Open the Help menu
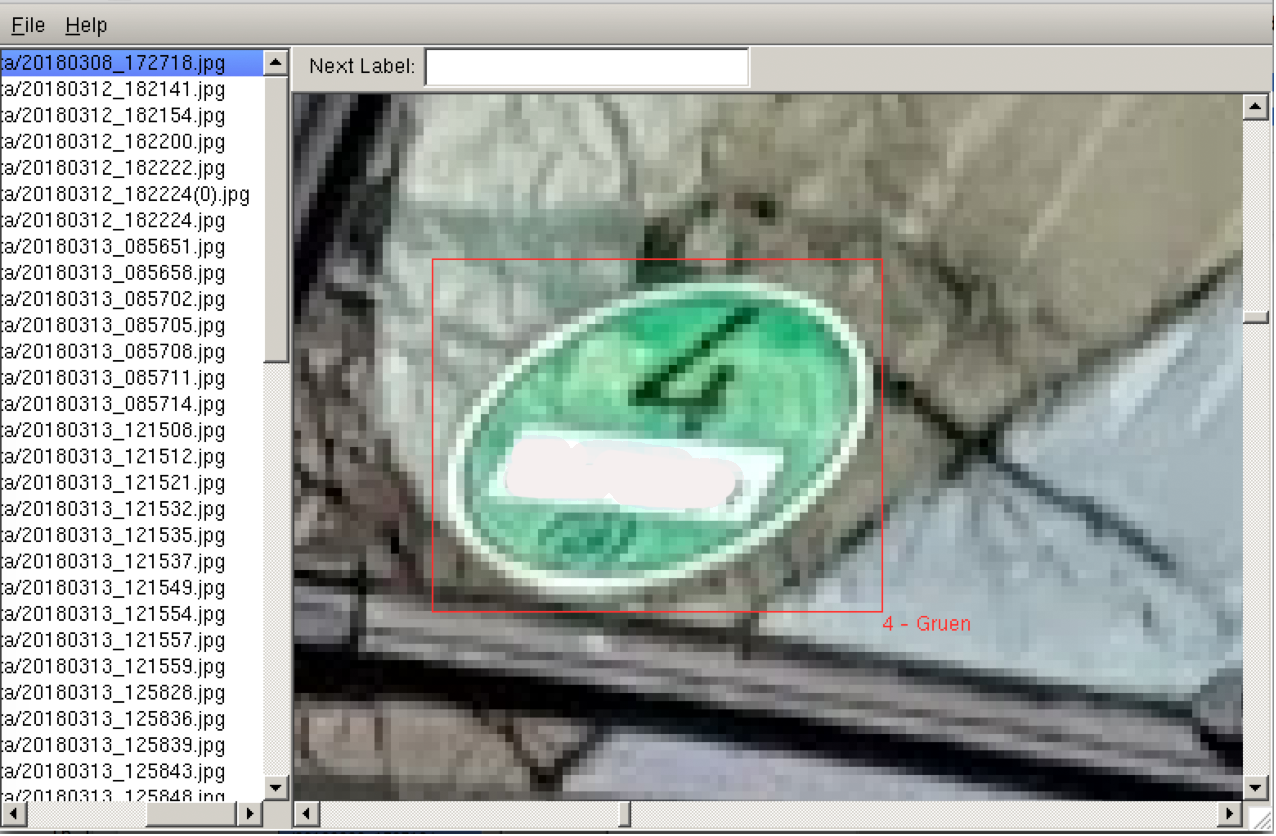Image resolution: width=1276 pixels, height=836 pixels. pyautogui.click(x=86, y=25)
